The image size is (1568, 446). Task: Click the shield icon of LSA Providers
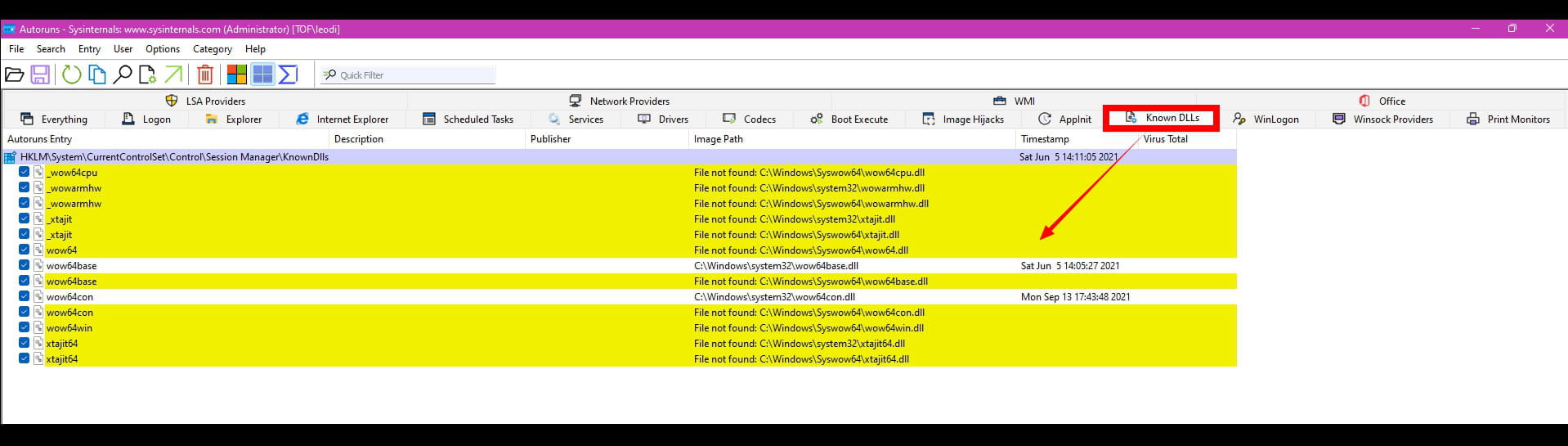point(172,101)
